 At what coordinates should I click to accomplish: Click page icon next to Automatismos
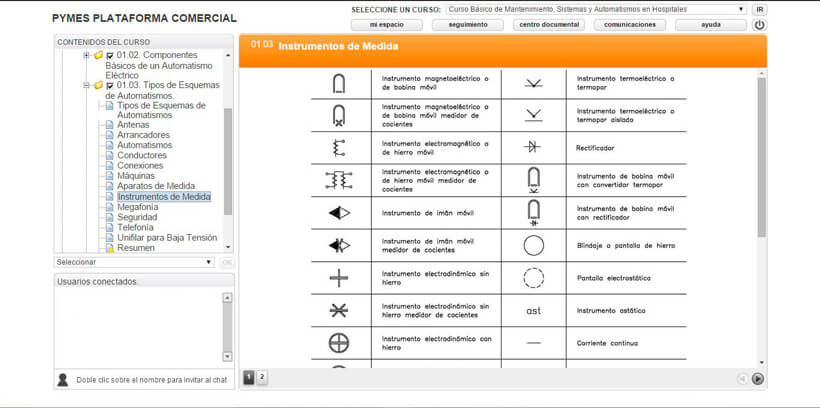[x=109, y=145]
